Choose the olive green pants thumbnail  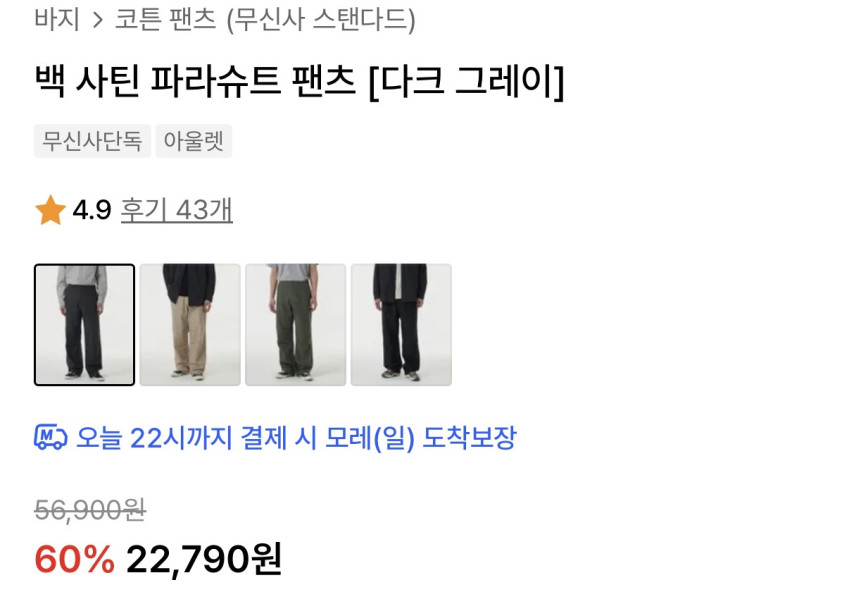coord(296,324)
